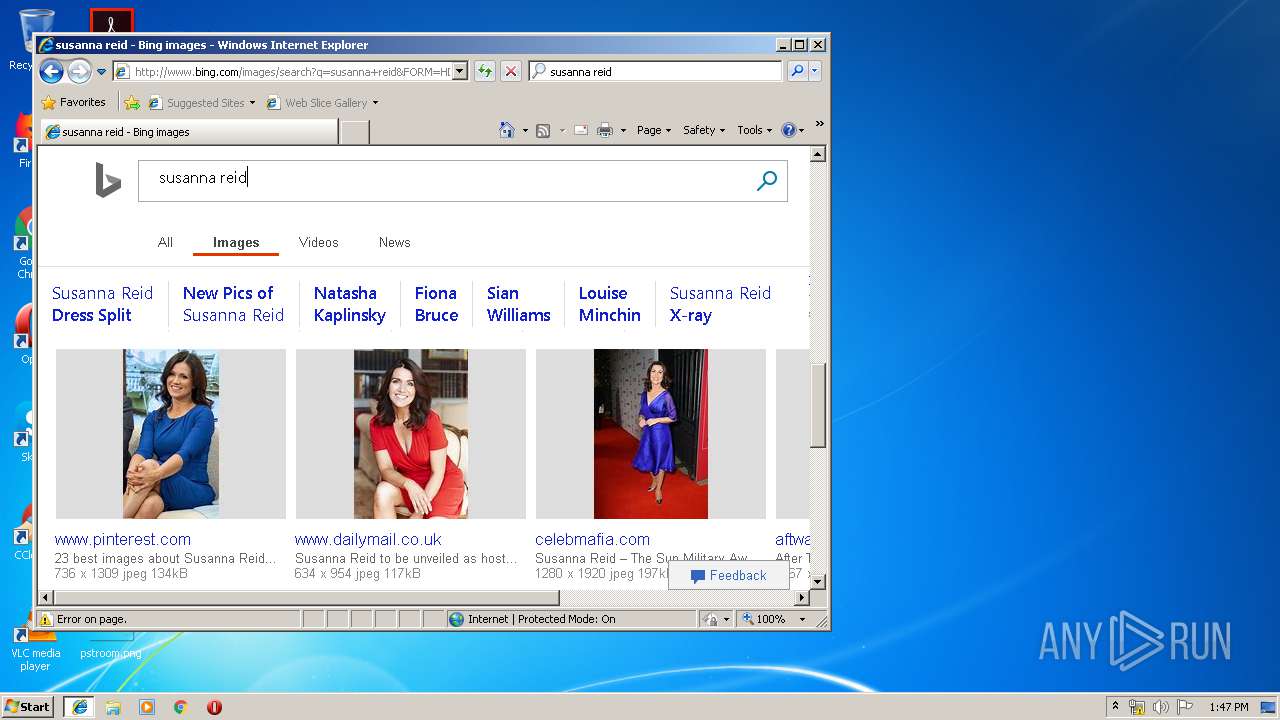Viewport: 1280px width, 720px height.
Task: Click the Windows Start button
Action: [27, 706]
